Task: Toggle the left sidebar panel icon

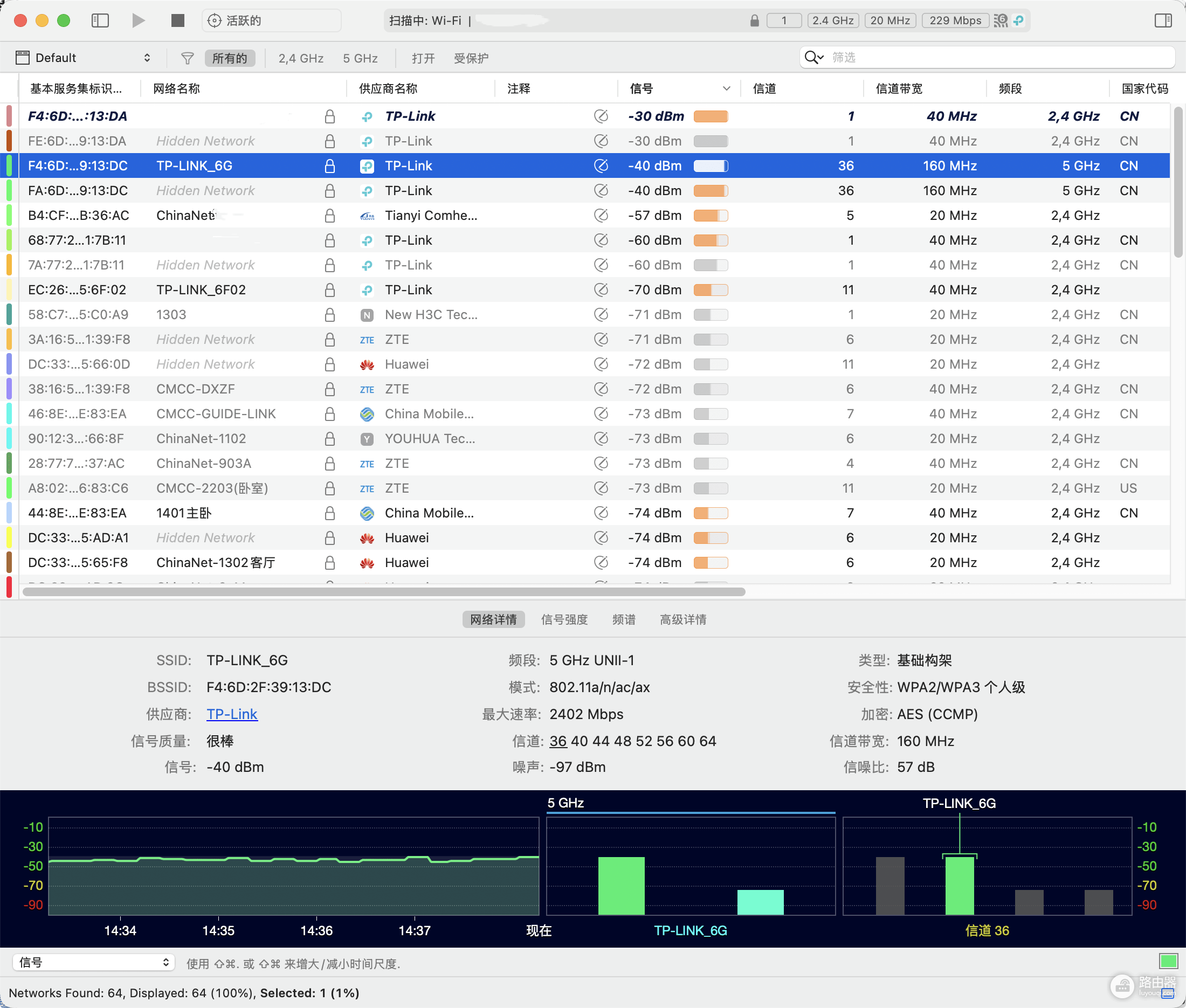Action: point(100,20)
